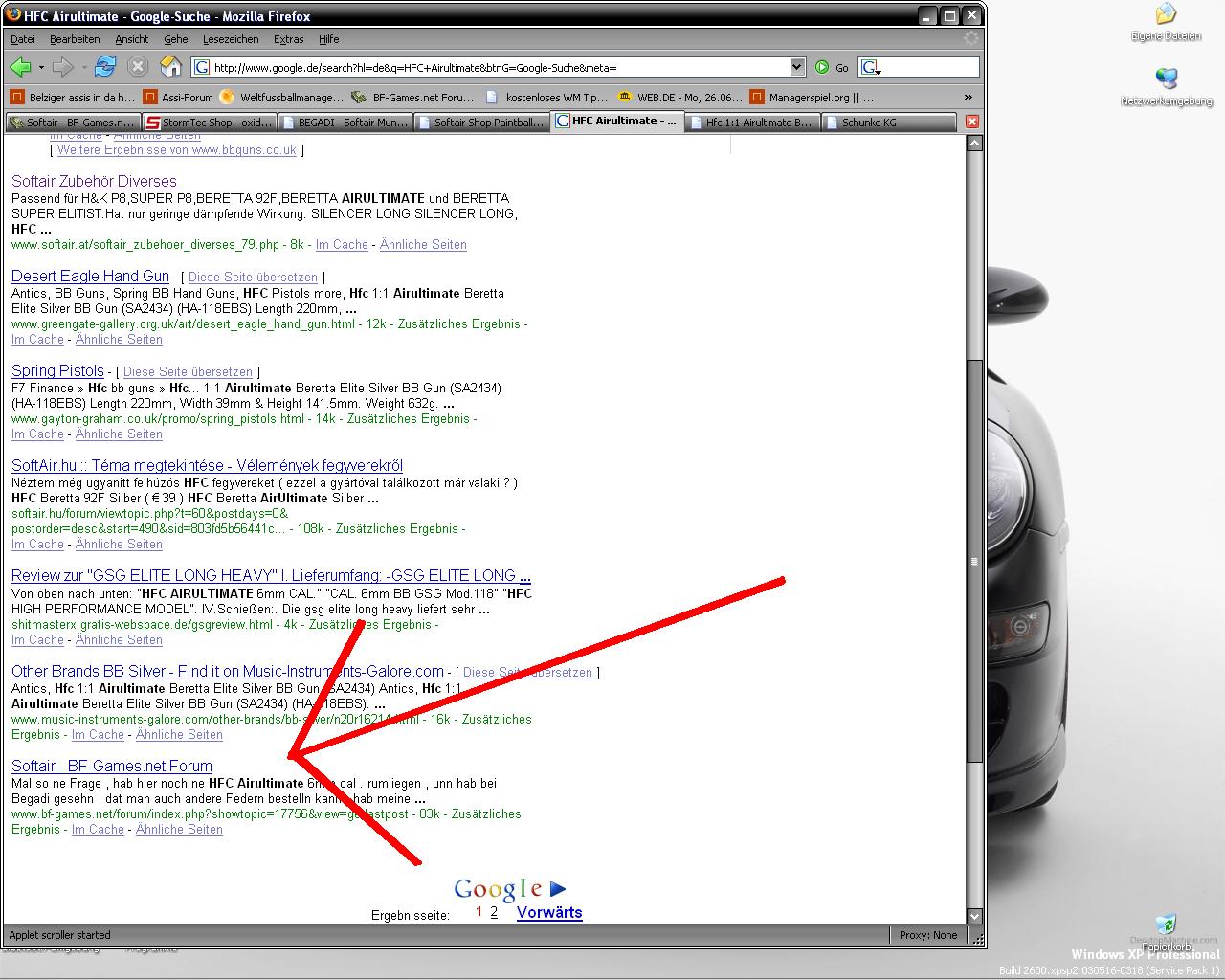Screen dimensions: 1225x980
Task: Go to results page 2
Action: tap(494, 912)
